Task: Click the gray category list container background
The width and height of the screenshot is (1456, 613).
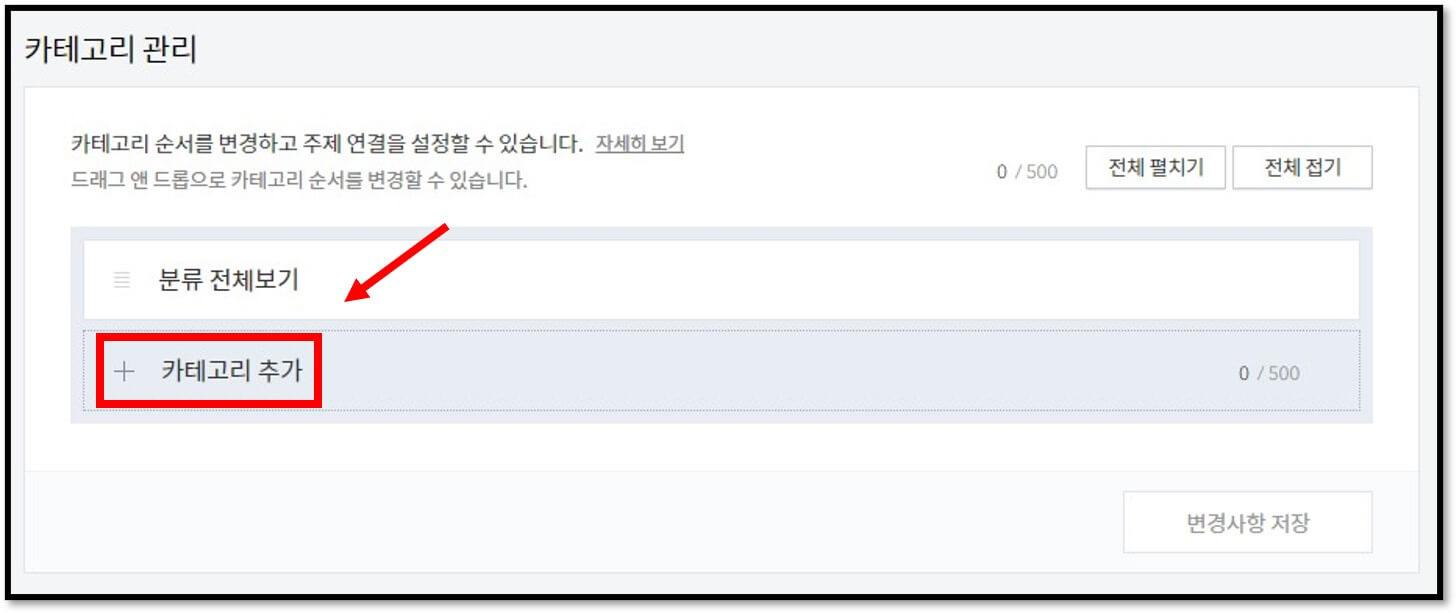Action: pos(721,416)
